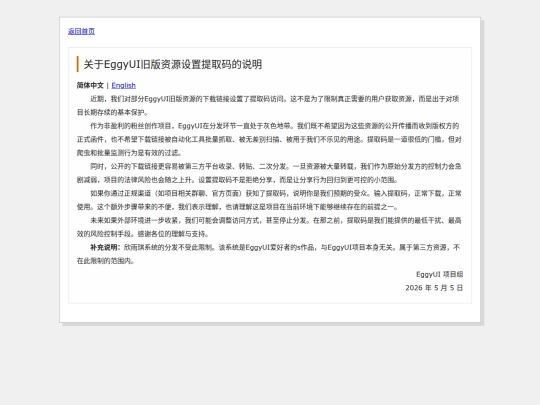Click the paragraph starting with 未来如果外部环境
This screenshot has width=540, height=405.
(270, 227)
